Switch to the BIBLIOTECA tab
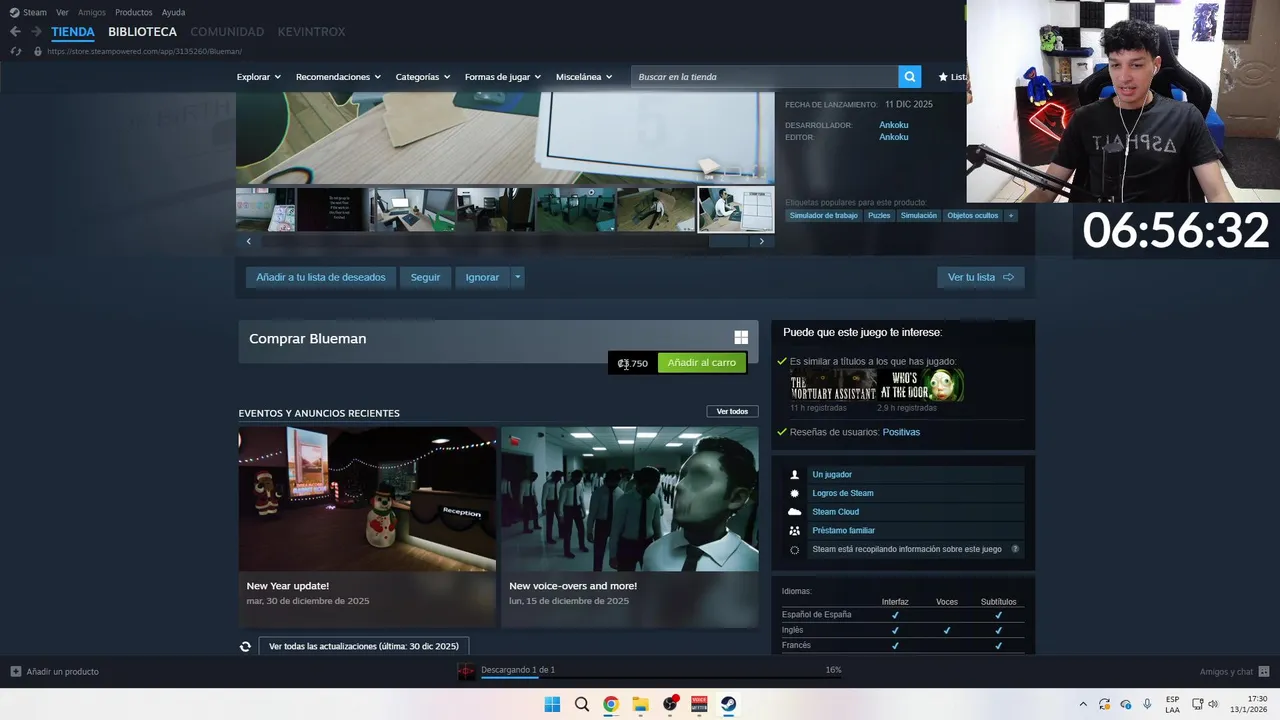The height and width of the screenshot is (720, 1280). (x=142, y=32)
